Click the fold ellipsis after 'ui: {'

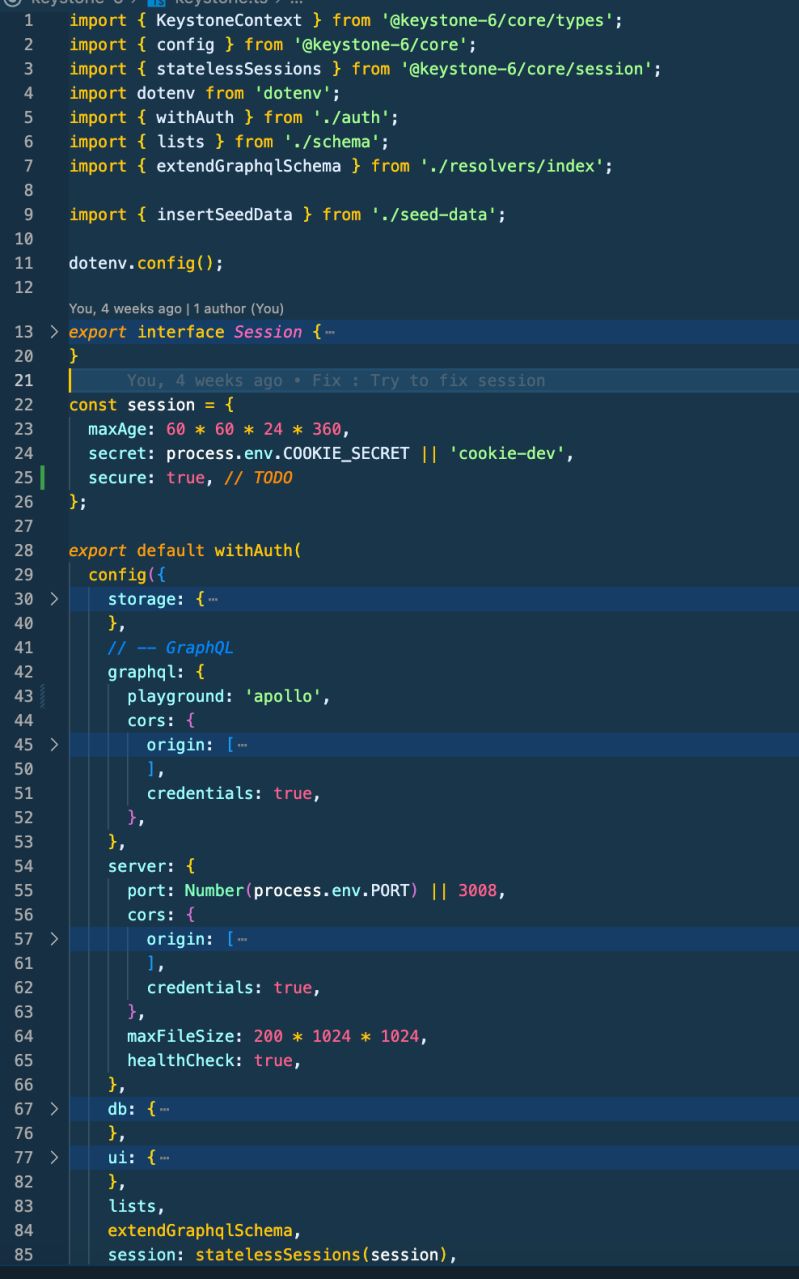click(x=164, y=1158)
